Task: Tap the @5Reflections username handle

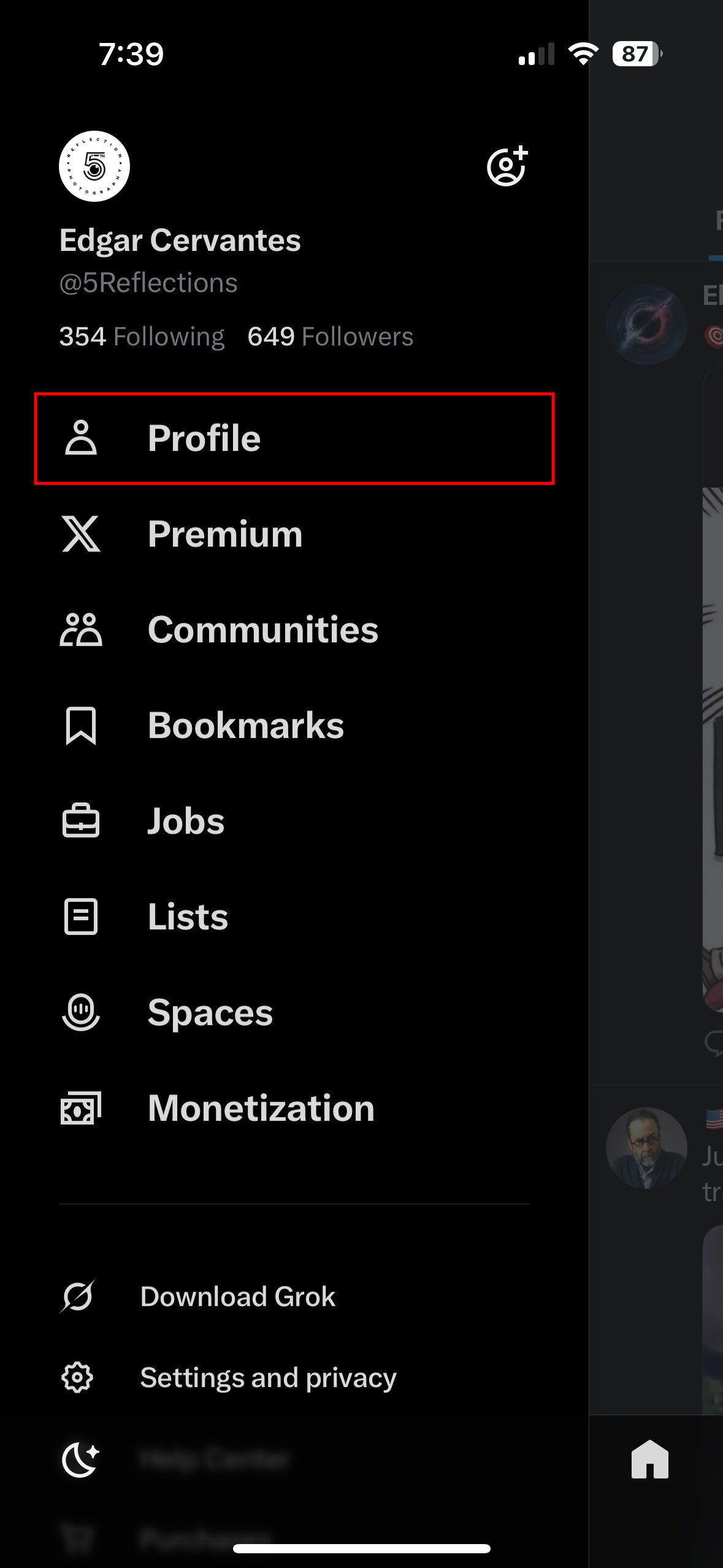Action: [148, 283]
